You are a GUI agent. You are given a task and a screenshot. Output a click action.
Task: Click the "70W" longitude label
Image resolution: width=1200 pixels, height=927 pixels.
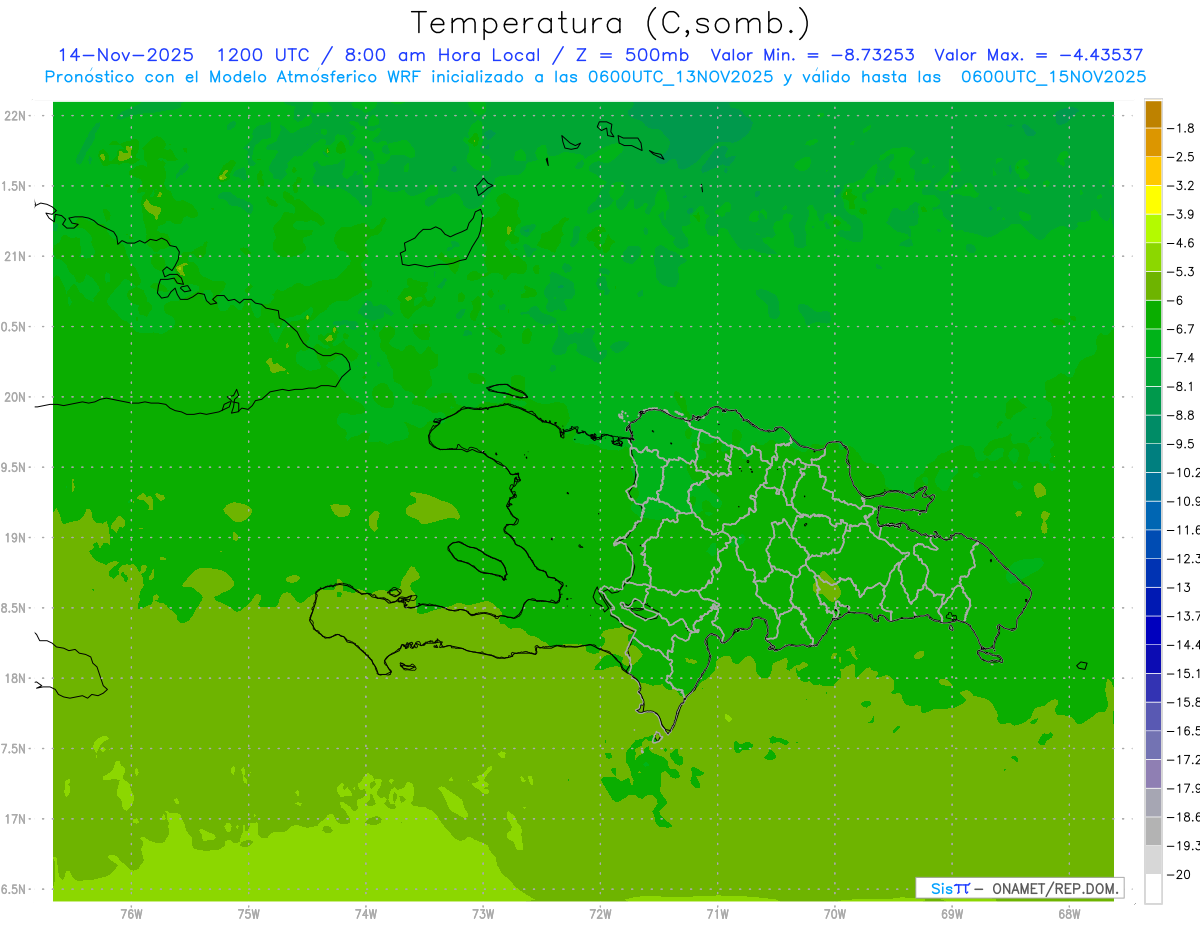[835, 914]
